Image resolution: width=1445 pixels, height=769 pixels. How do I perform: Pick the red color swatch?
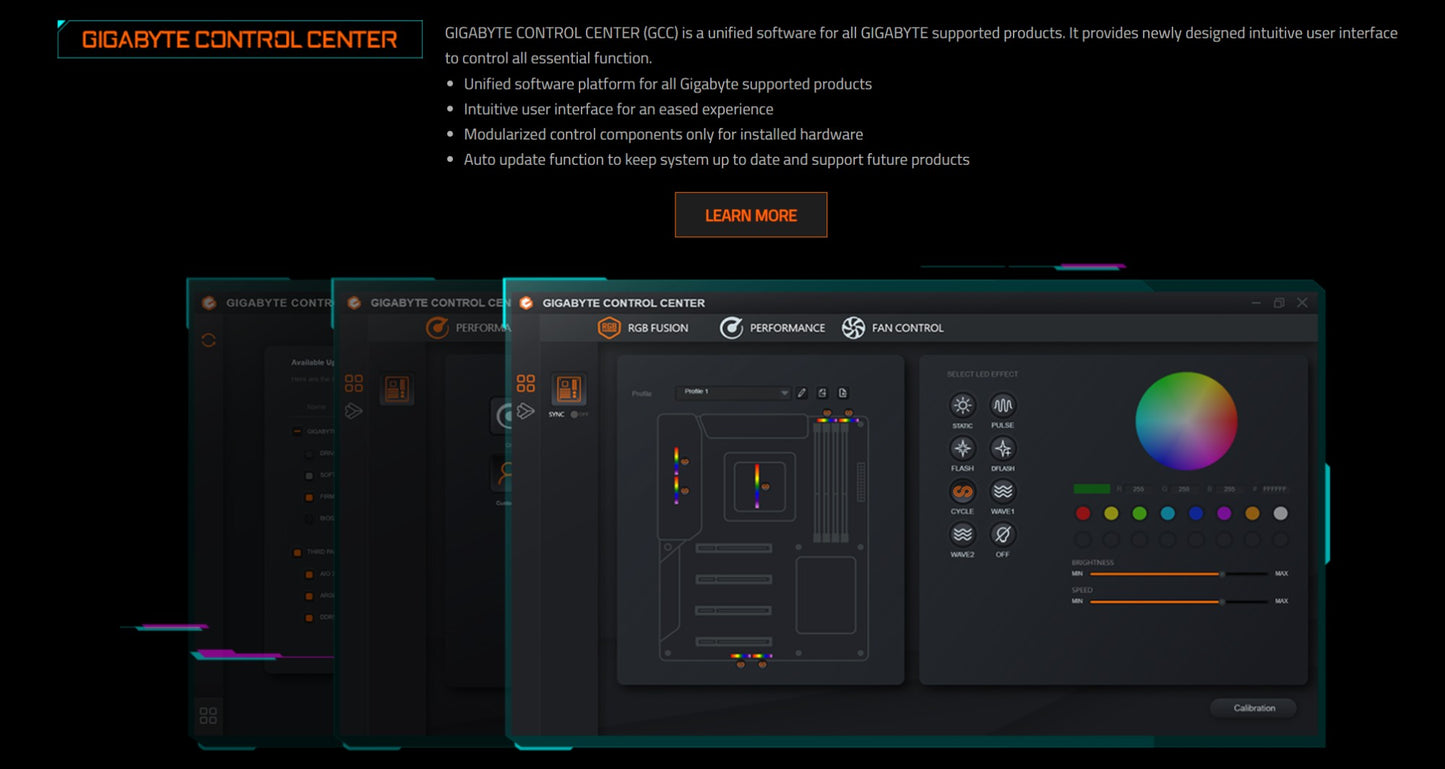(1082, 514)
